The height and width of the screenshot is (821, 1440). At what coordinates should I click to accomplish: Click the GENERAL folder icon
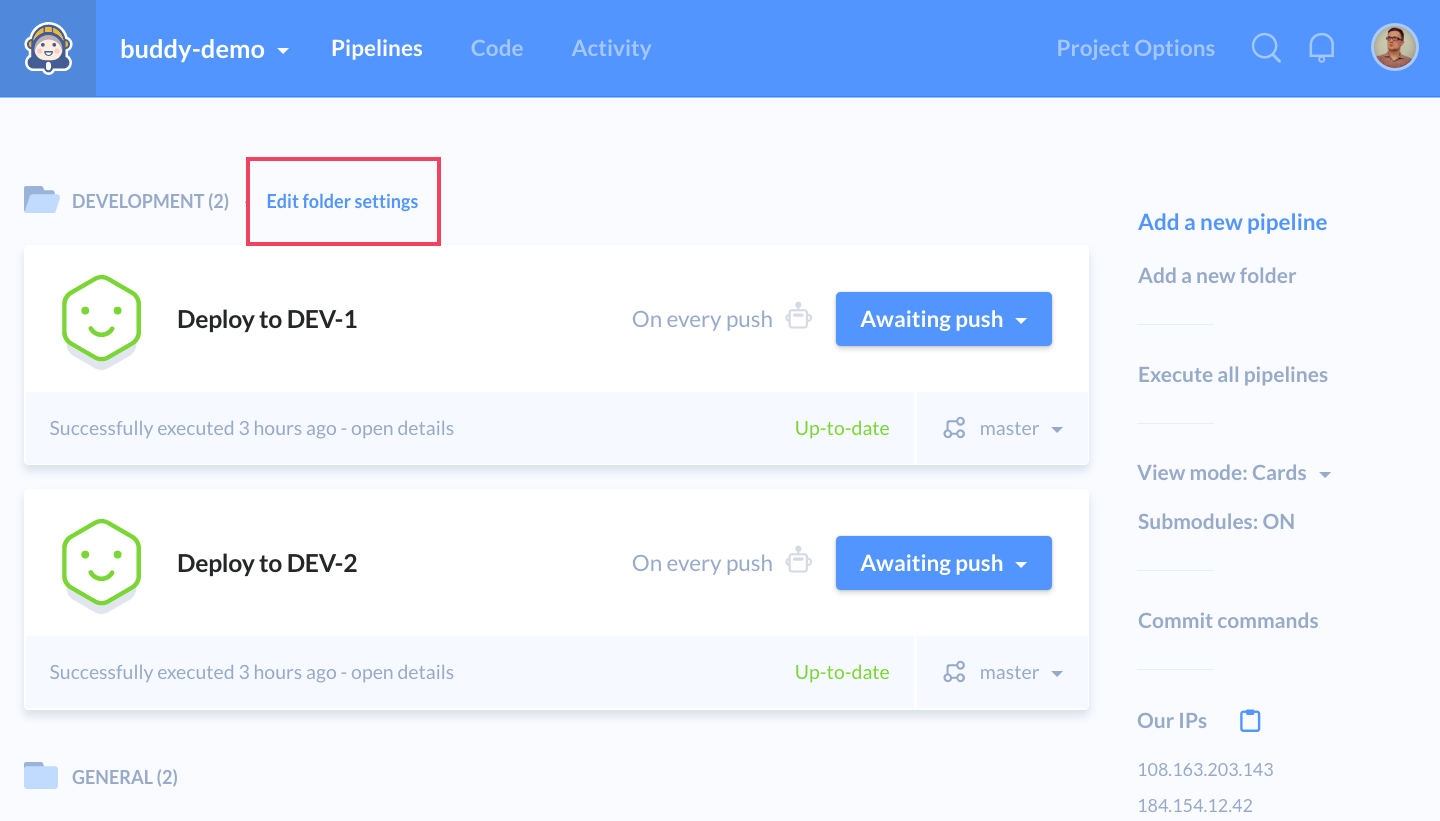pyautogui.click(x=41, y=776)
